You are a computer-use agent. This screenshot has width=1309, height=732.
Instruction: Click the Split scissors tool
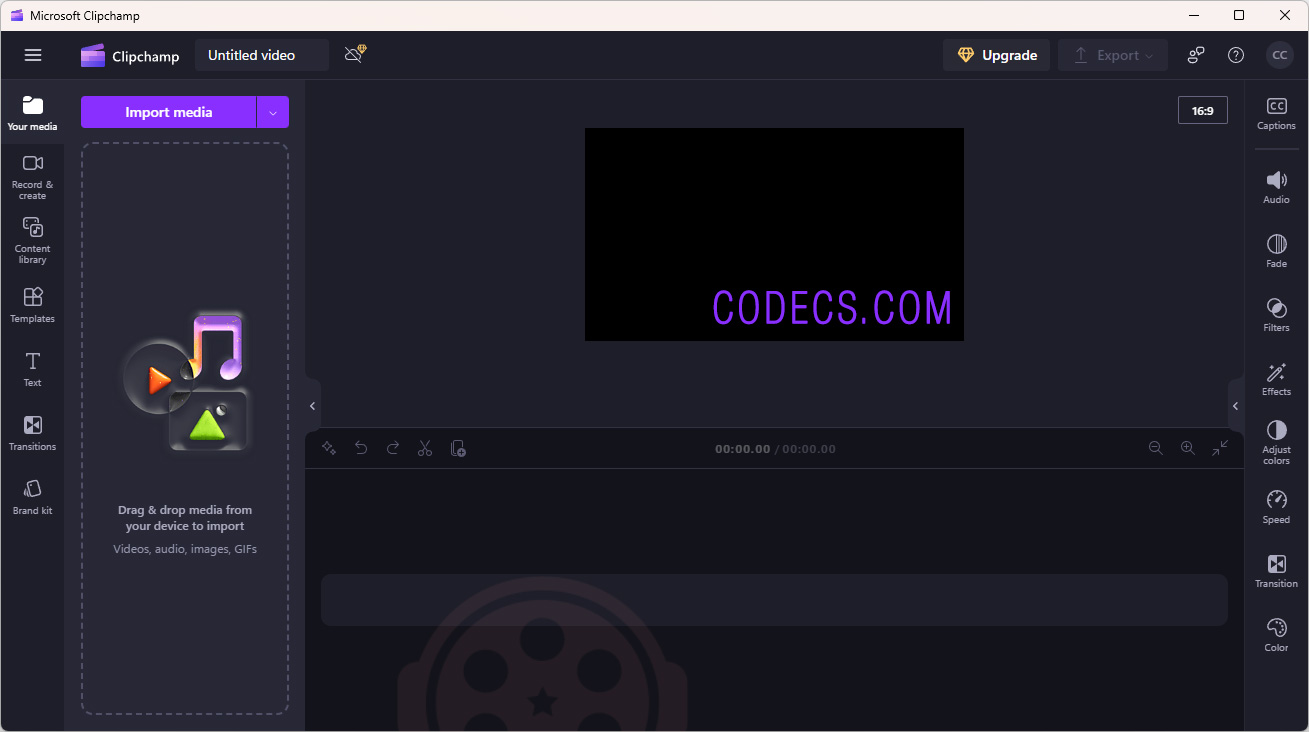[x=425, y=449]
